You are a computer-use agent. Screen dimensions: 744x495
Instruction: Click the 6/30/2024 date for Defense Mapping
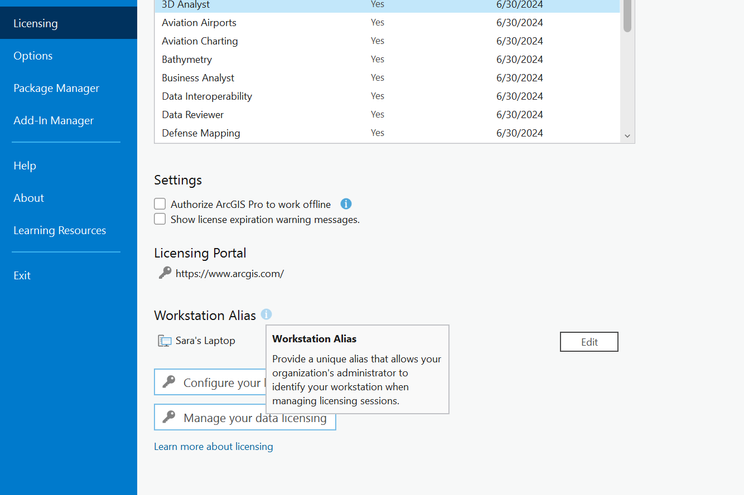[x=520, y=133]
